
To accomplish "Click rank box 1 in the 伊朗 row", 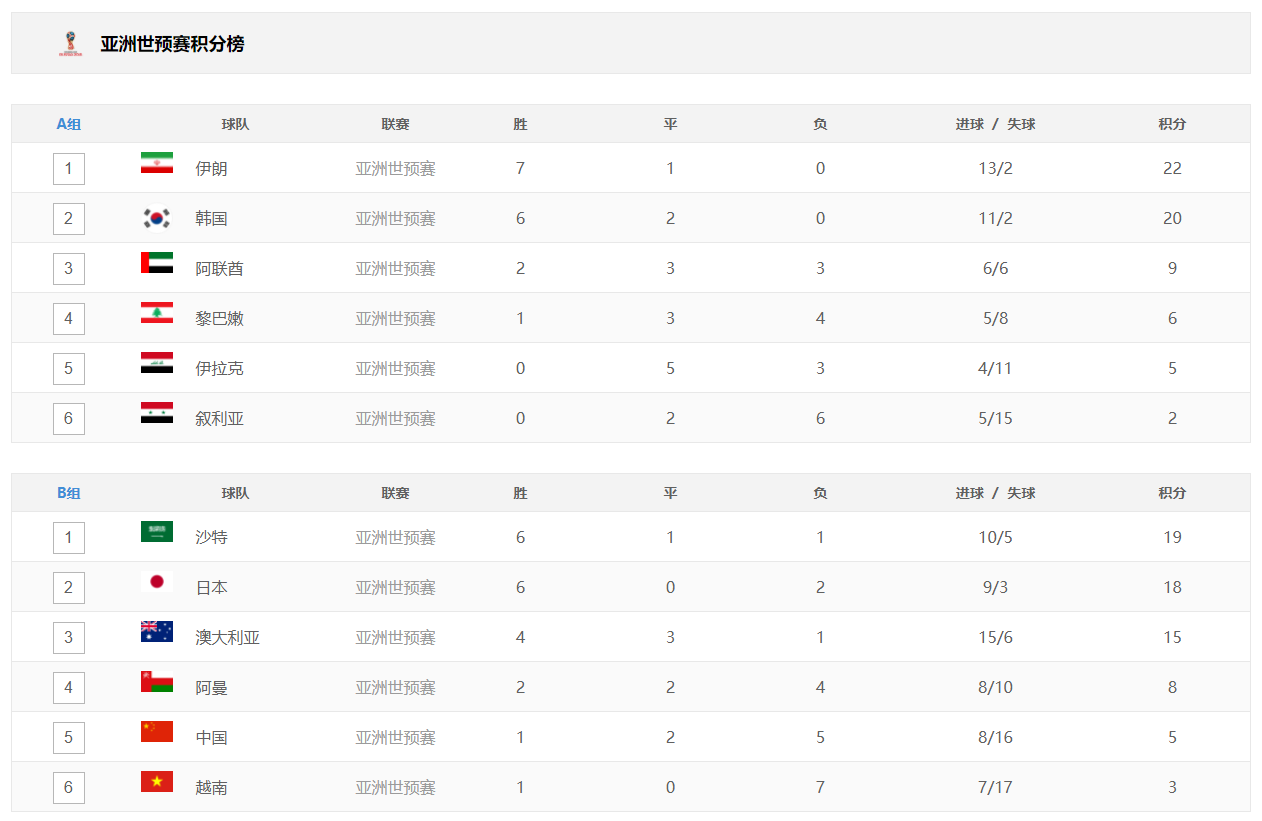I will pyautogui.click(x=69, y=168).
